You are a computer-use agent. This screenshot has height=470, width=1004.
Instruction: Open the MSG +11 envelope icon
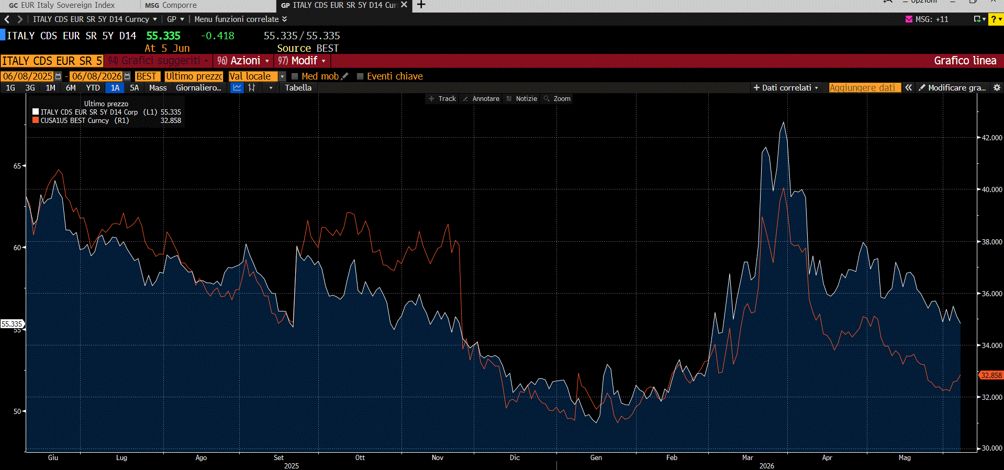point(908,19)
